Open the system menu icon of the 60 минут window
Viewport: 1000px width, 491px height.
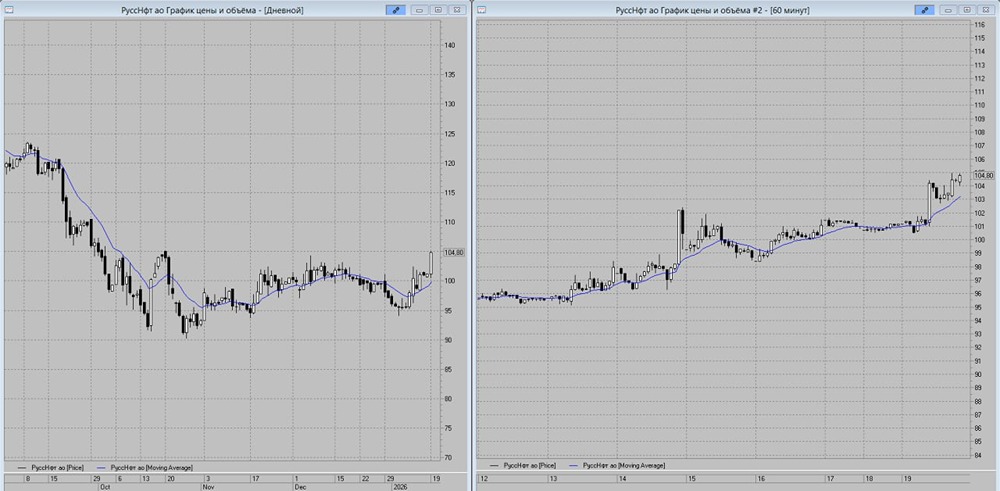tap(482, 10)
